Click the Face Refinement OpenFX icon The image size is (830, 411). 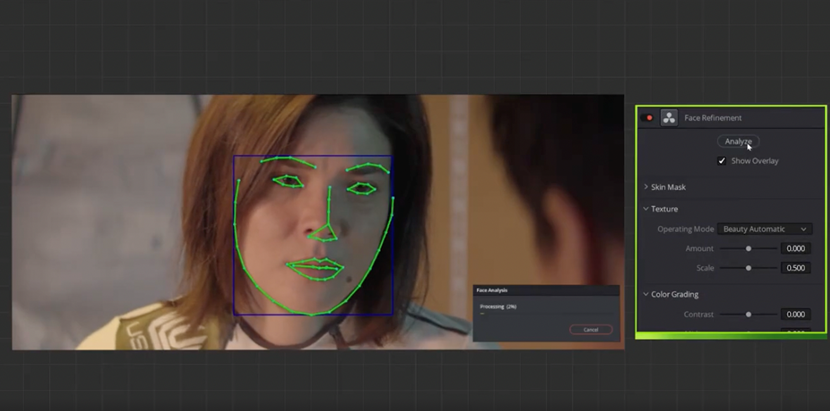pyautogui.click(x=669, y=118)
